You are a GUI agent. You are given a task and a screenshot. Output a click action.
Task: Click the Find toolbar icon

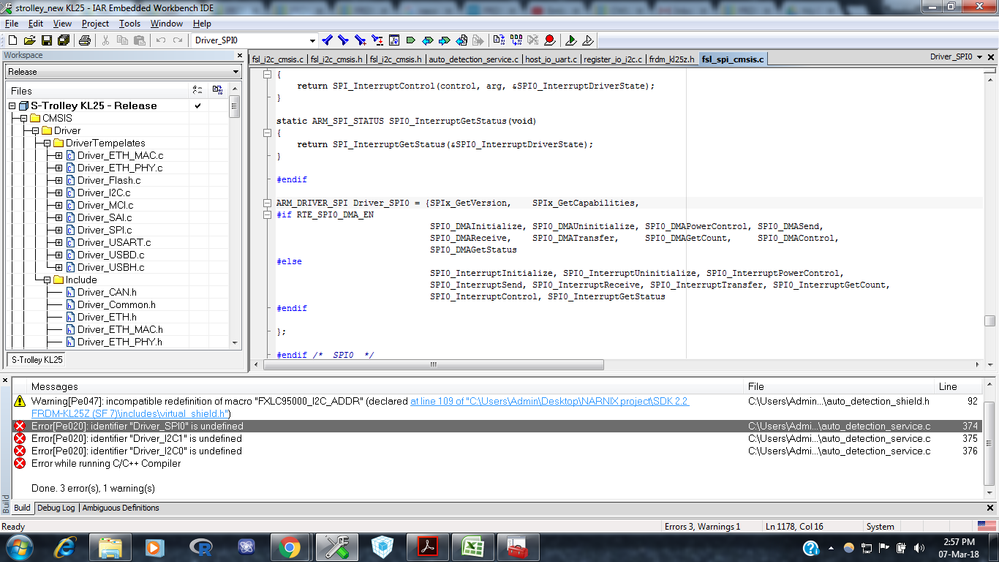point(360,40)
